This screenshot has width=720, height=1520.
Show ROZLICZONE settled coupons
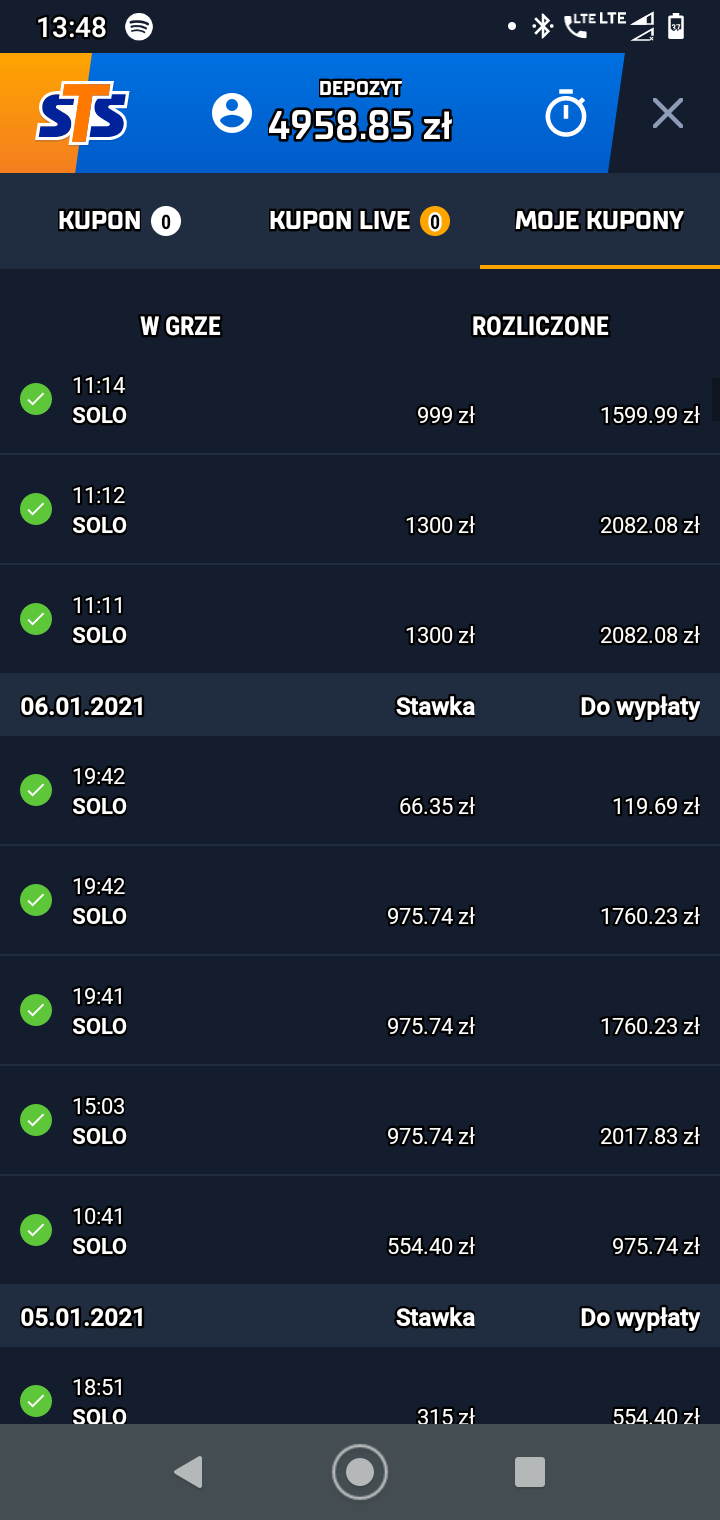tap(540, 326)
